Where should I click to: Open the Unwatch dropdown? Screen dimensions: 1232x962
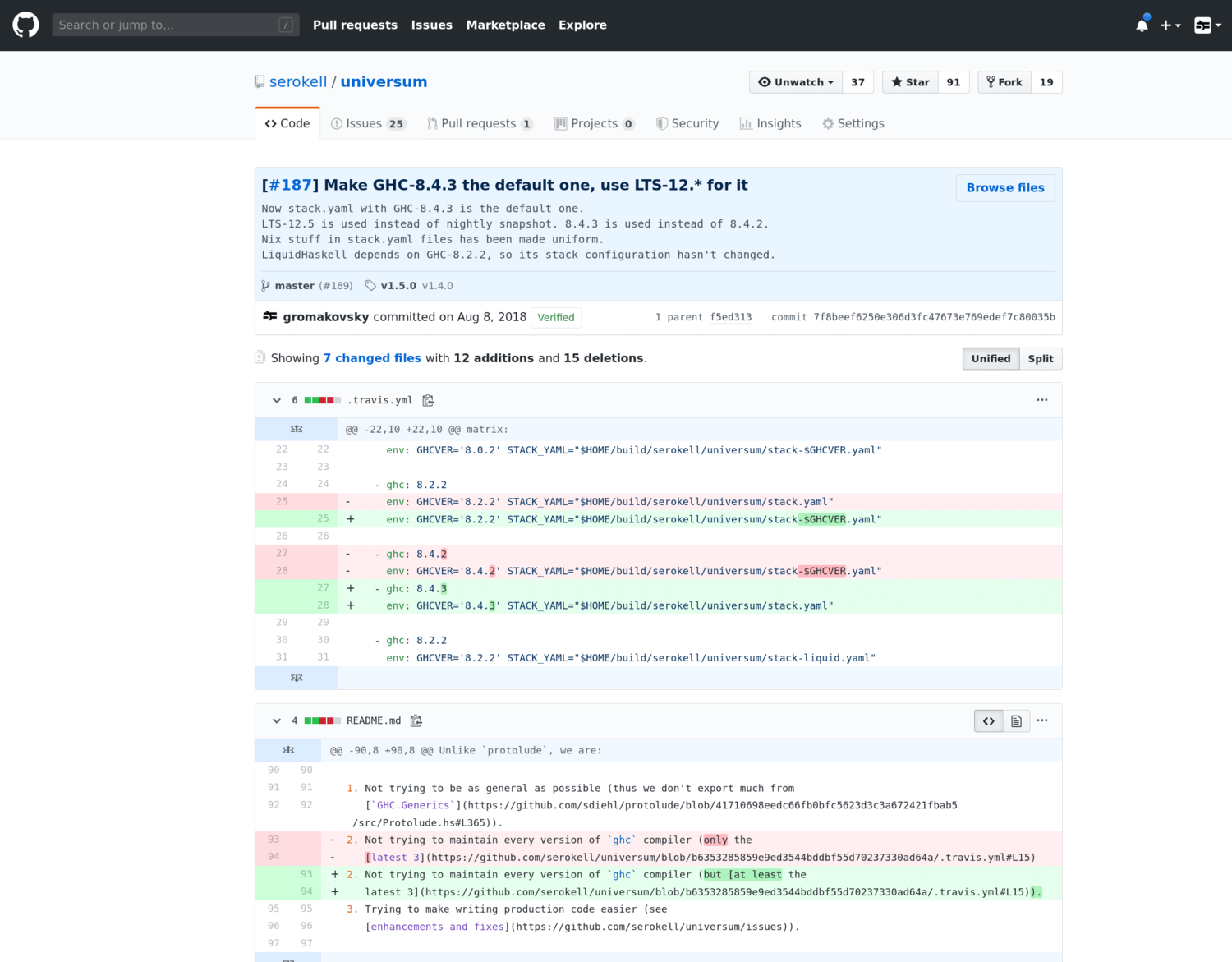(x=796, y=82)
